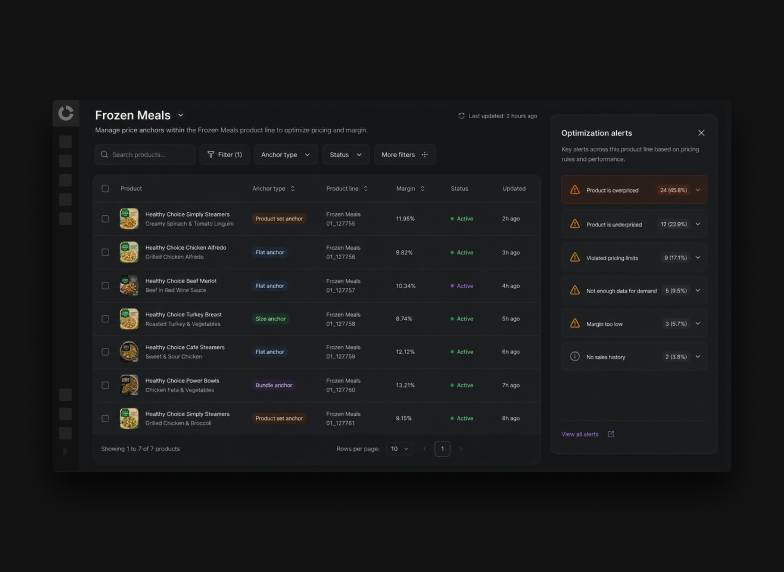Click the Search products input field
The image size is (784, 572).
[x=145, y=154]
